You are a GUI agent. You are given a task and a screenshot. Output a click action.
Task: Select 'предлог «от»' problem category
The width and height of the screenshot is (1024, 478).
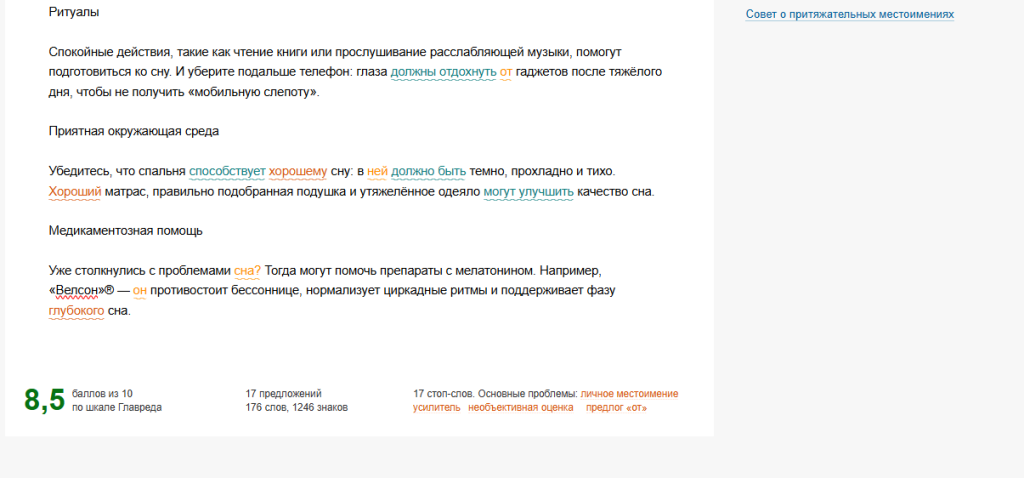pos(616,407)
